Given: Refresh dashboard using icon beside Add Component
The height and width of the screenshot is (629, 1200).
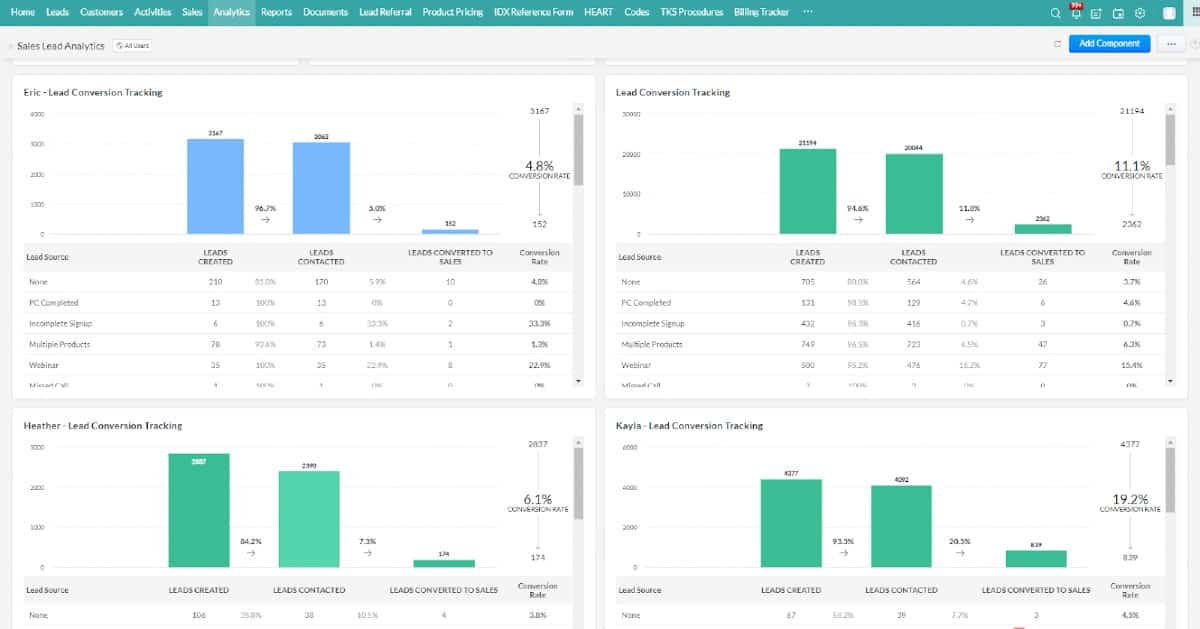Looking at the screenshot, I should (1057, 44).
